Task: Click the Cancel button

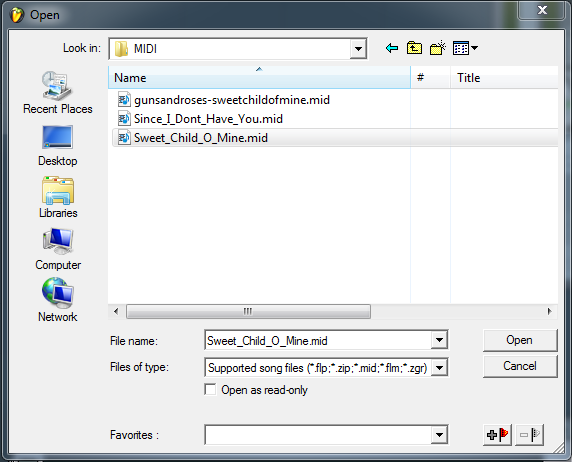Action: pyautogui.click(x=520, y=366)
